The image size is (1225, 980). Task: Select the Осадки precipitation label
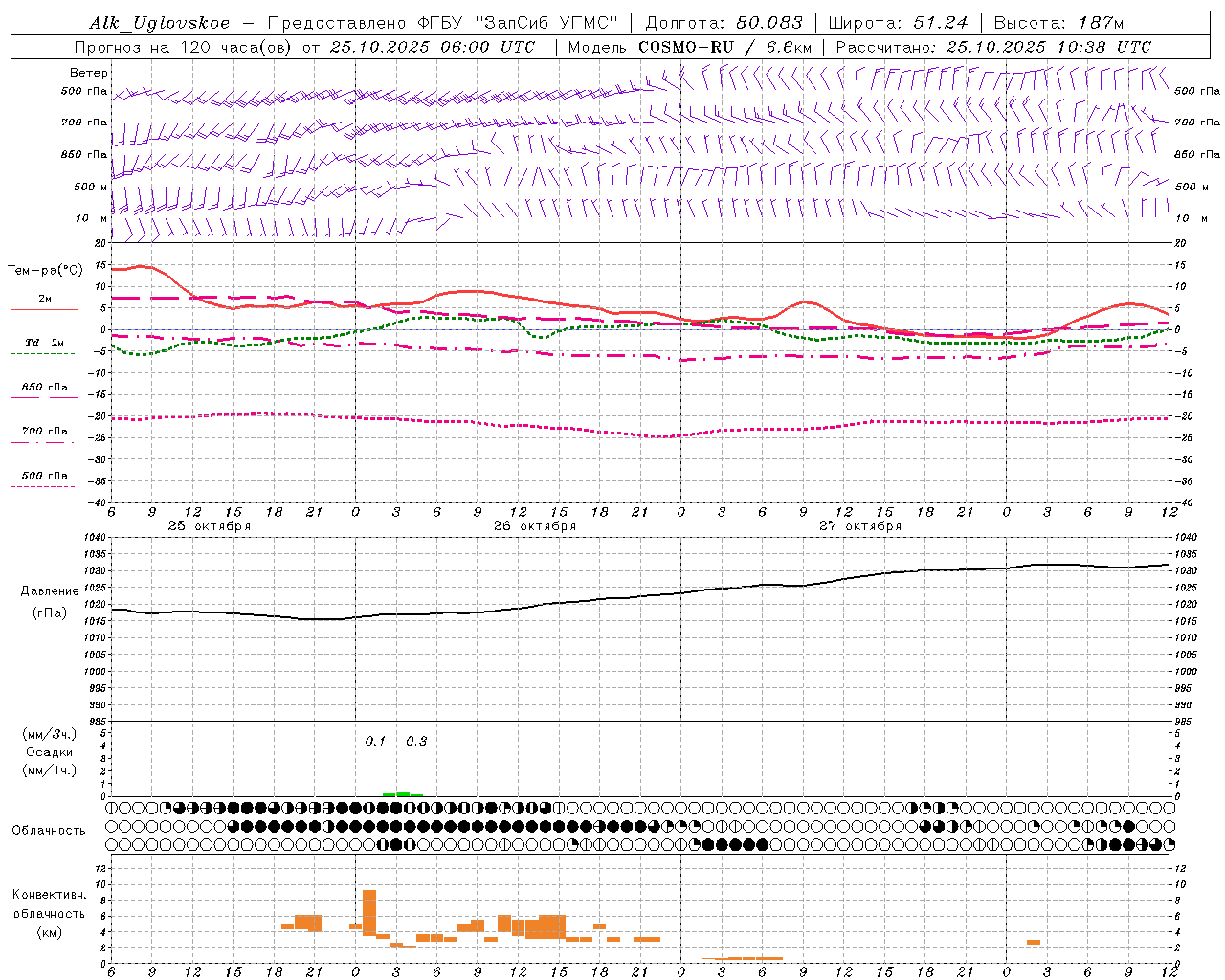pos(50,752)
